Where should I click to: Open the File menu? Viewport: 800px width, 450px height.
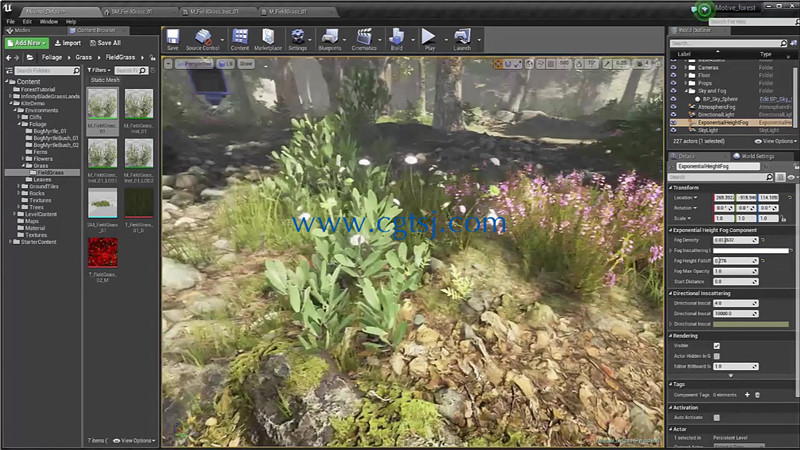(11, 21)
